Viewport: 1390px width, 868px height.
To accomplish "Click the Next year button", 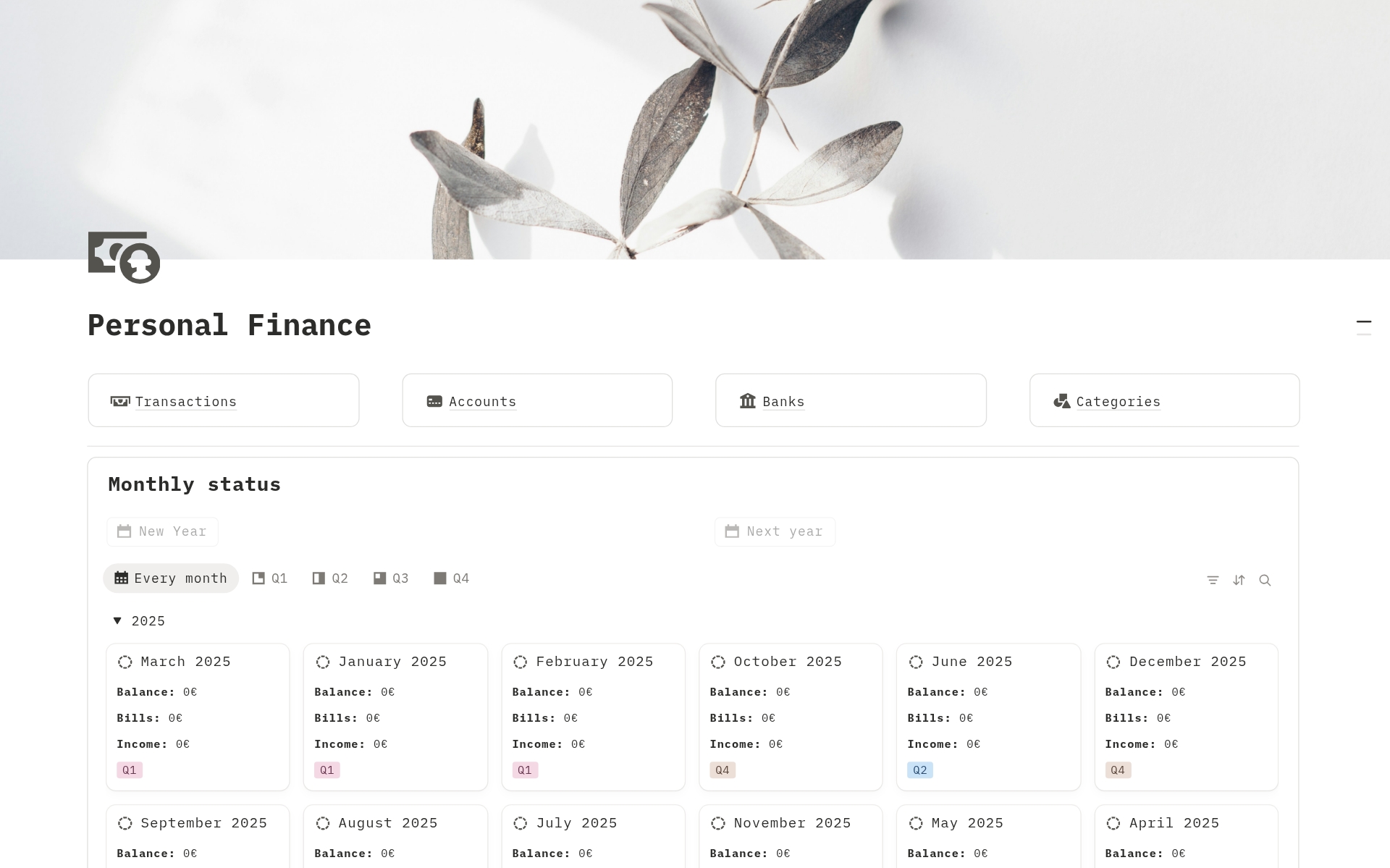I will (775, 531).
